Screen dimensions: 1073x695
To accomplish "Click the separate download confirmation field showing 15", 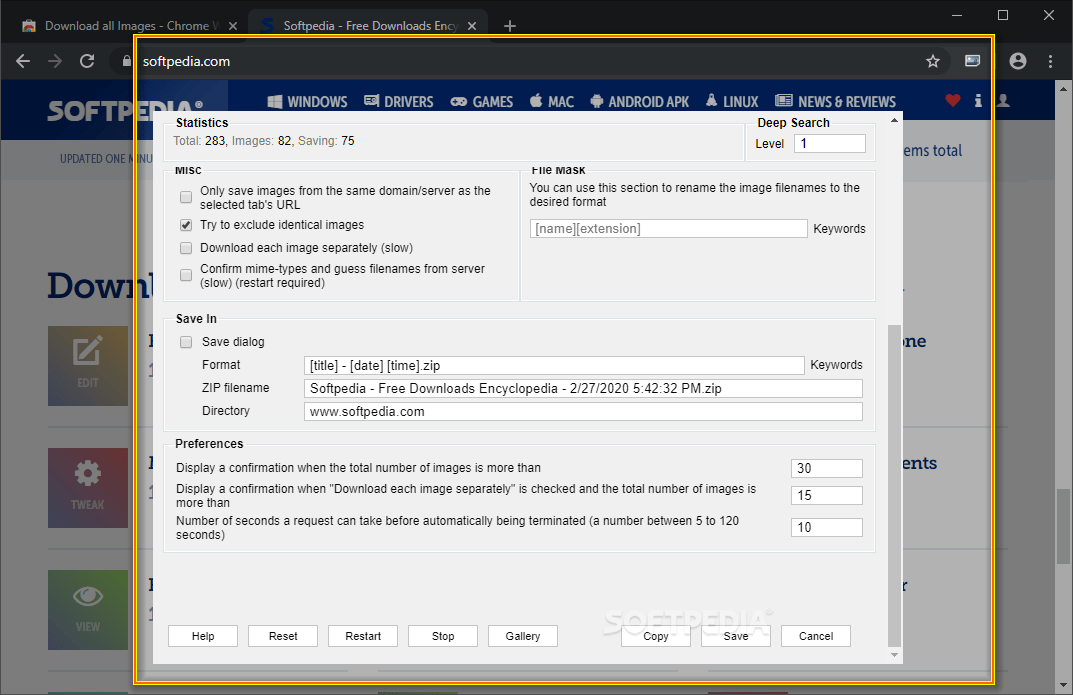I will 827,495.
